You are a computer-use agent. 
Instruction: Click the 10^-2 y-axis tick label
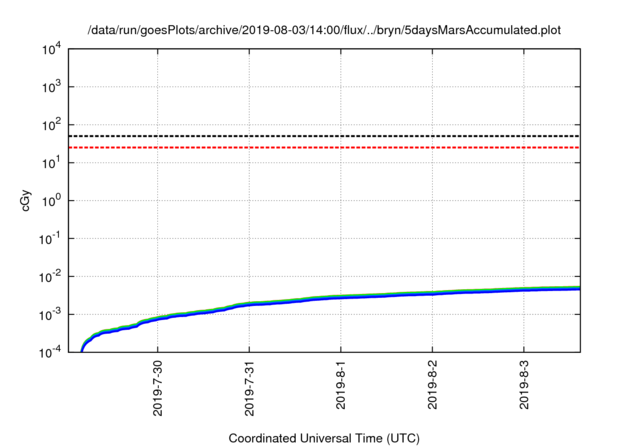click(x=50, y=277)
